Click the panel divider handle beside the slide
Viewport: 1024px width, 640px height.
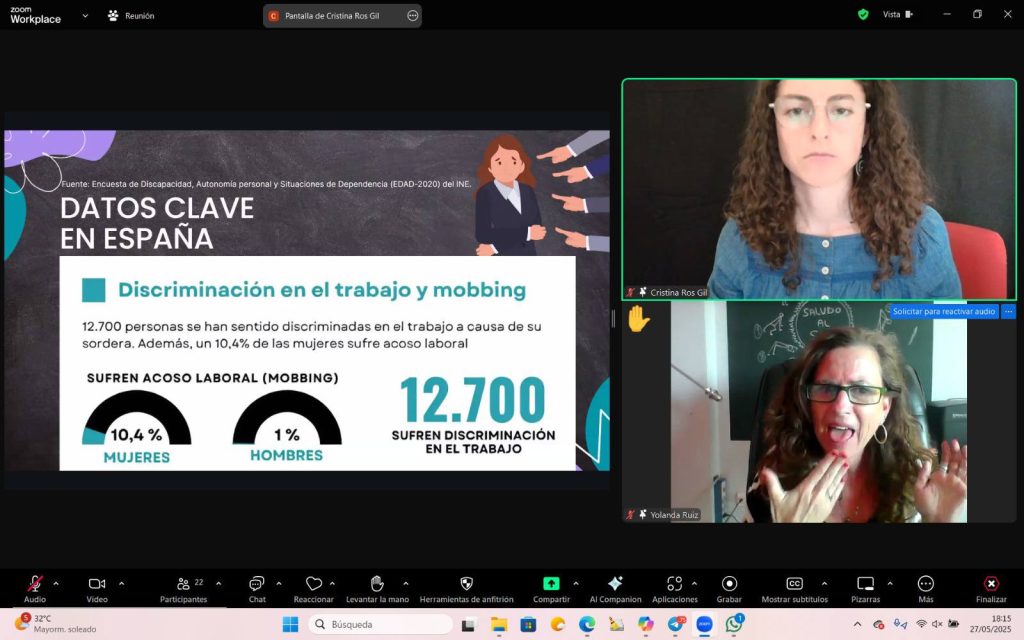613,319
